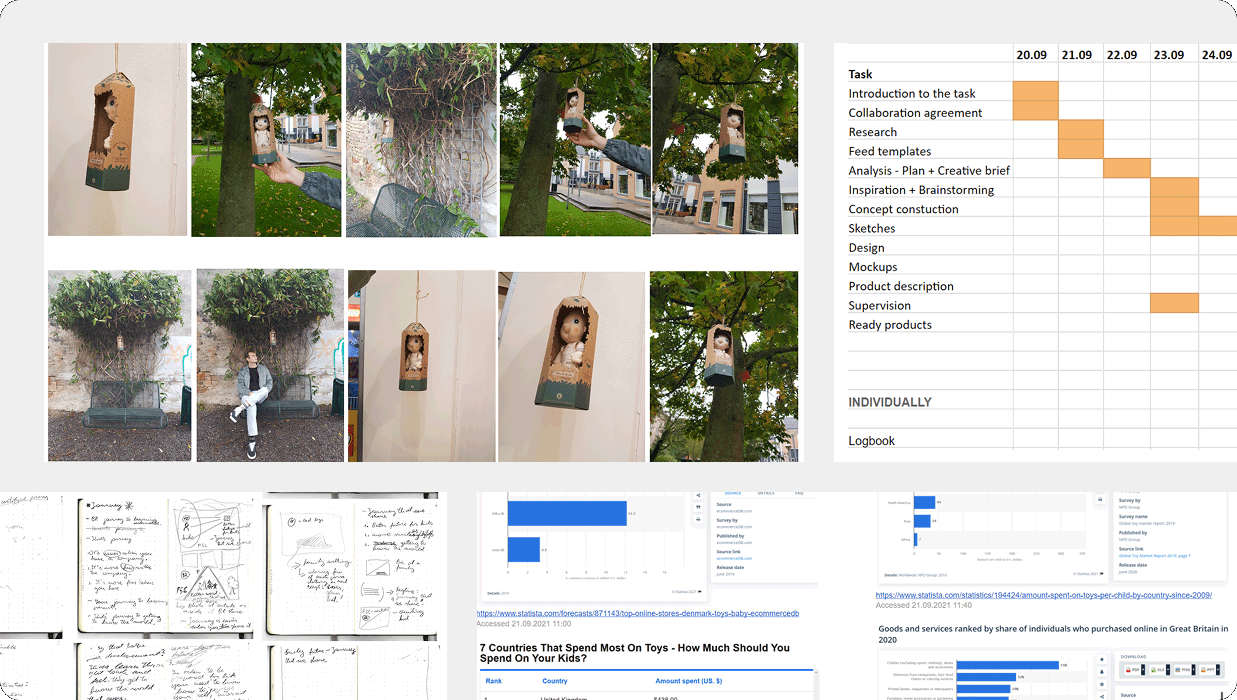Click the orange cell for Supervision on 23.09
This screenshot has height=700, width=1237.
coord(1174,305)
